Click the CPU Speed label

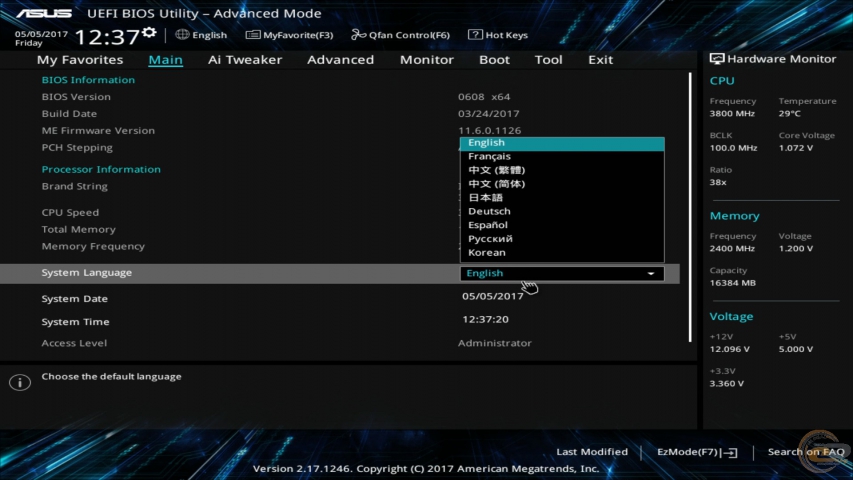(70, 213)
